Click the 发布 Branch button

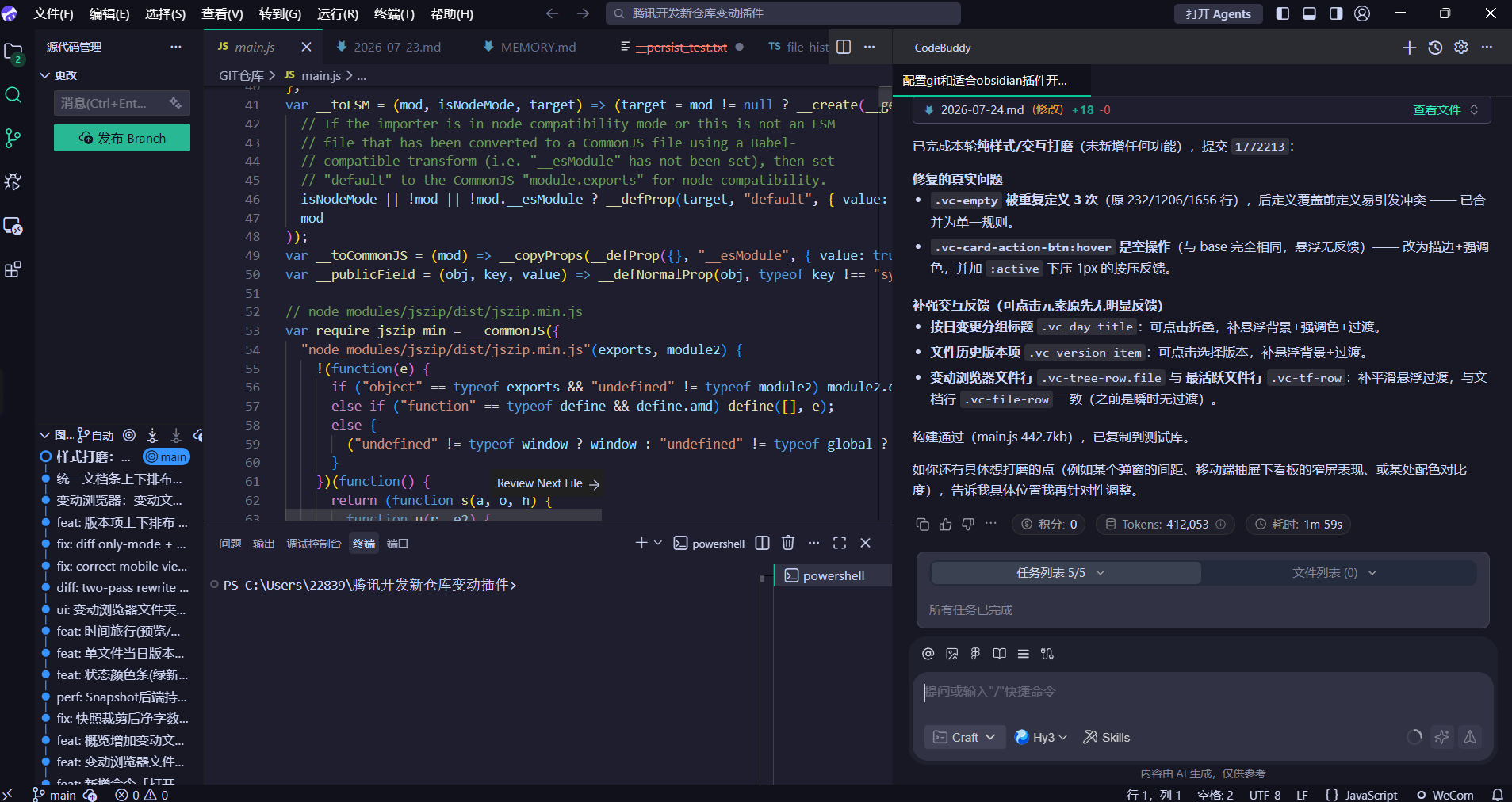point(122,137)
